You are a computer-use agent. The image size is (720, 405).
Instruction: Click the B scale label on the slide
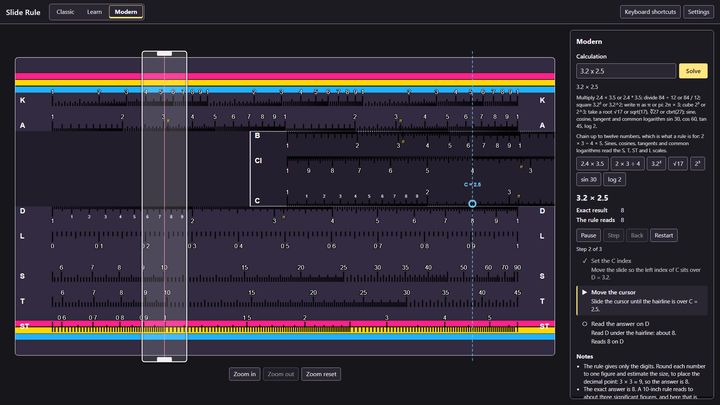[x=257, y=135]
